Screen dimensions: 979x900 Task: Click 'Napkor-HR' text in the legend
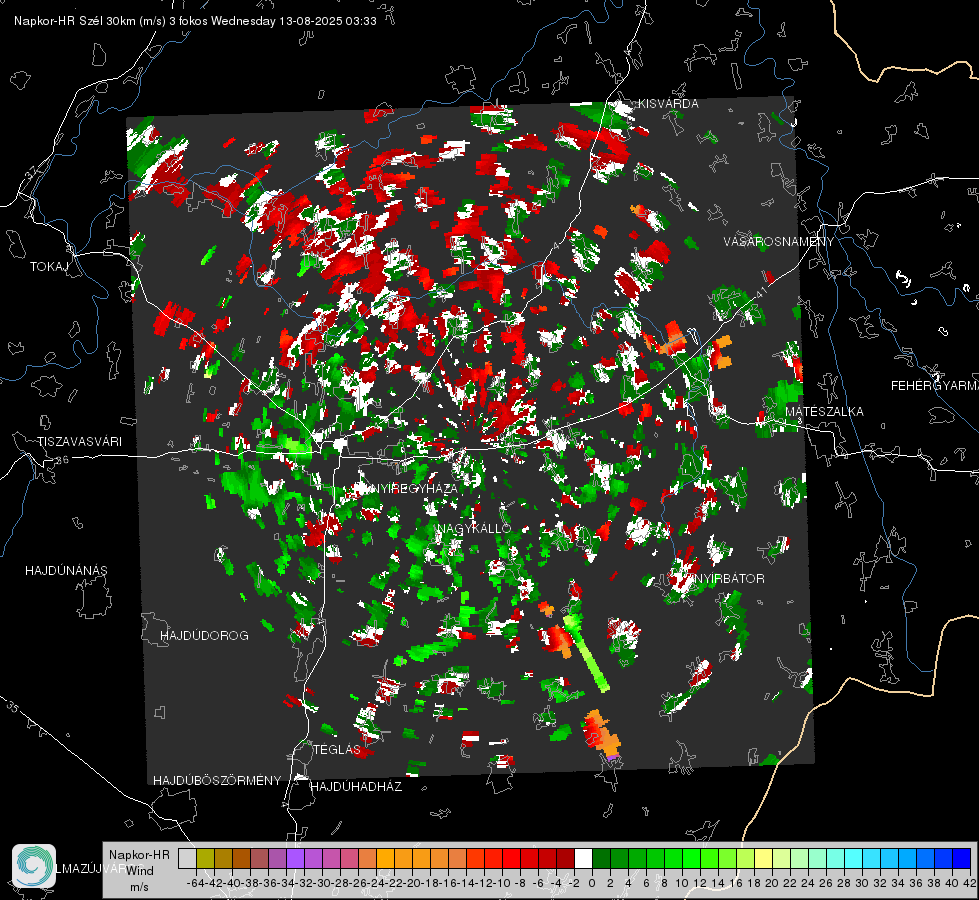point(139,855)
